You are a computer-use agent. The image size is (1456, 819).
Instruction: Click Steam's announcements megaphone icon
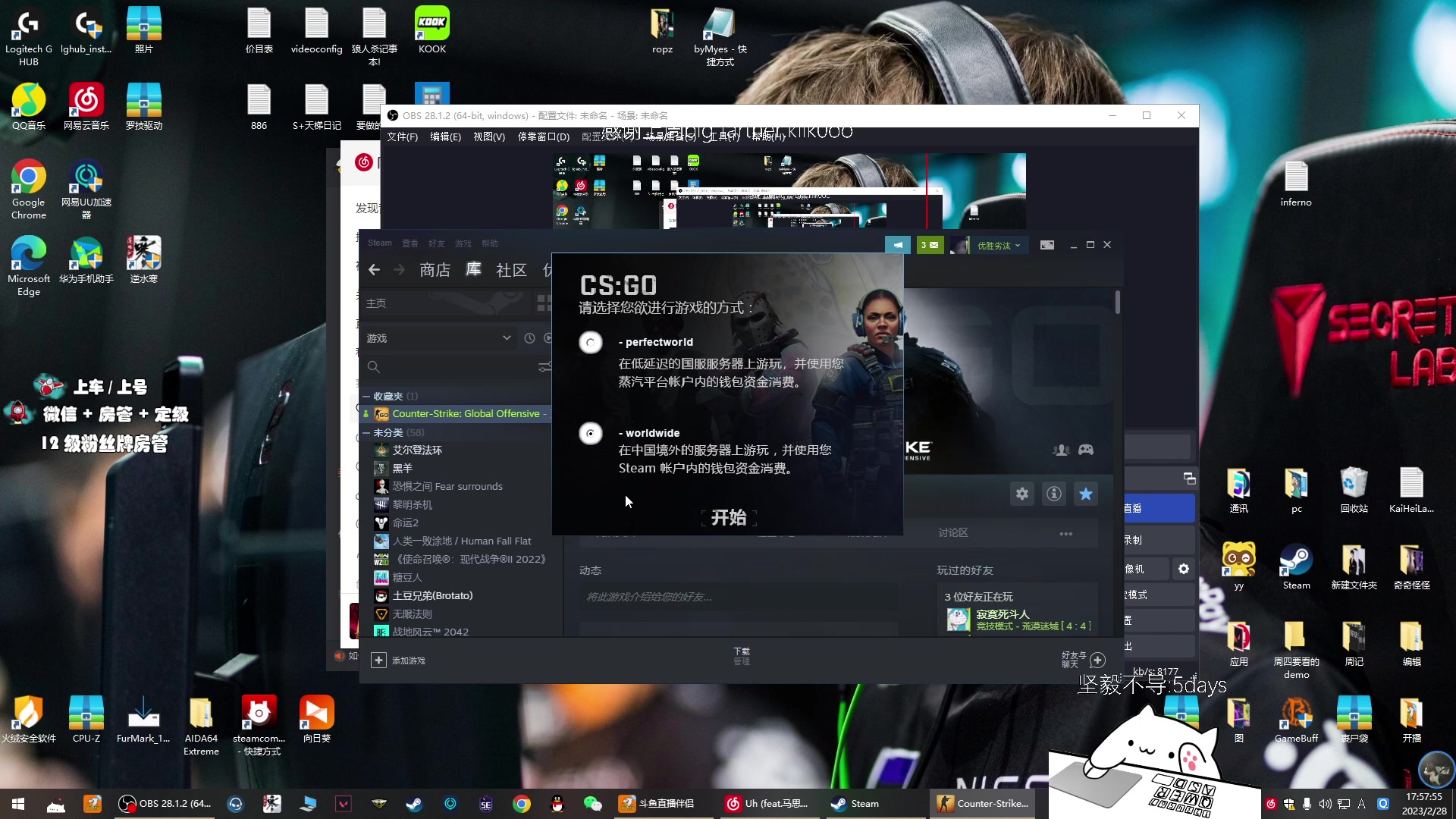(x=898, y=245)
